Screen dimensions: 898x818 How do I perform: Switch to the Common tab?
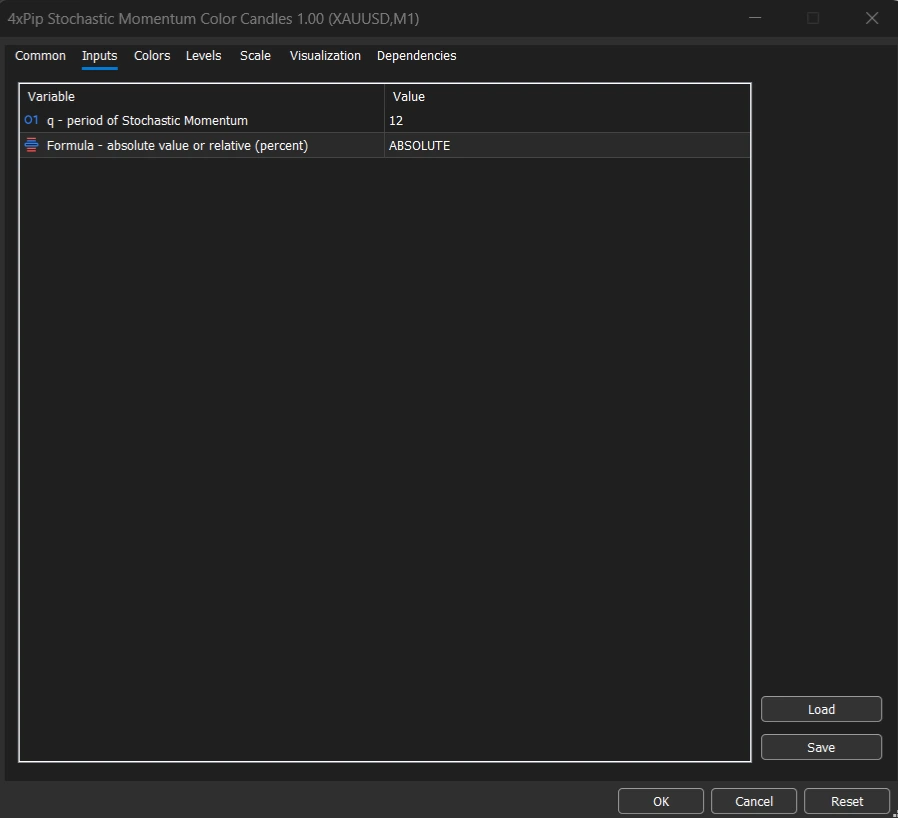coord(40,56)
